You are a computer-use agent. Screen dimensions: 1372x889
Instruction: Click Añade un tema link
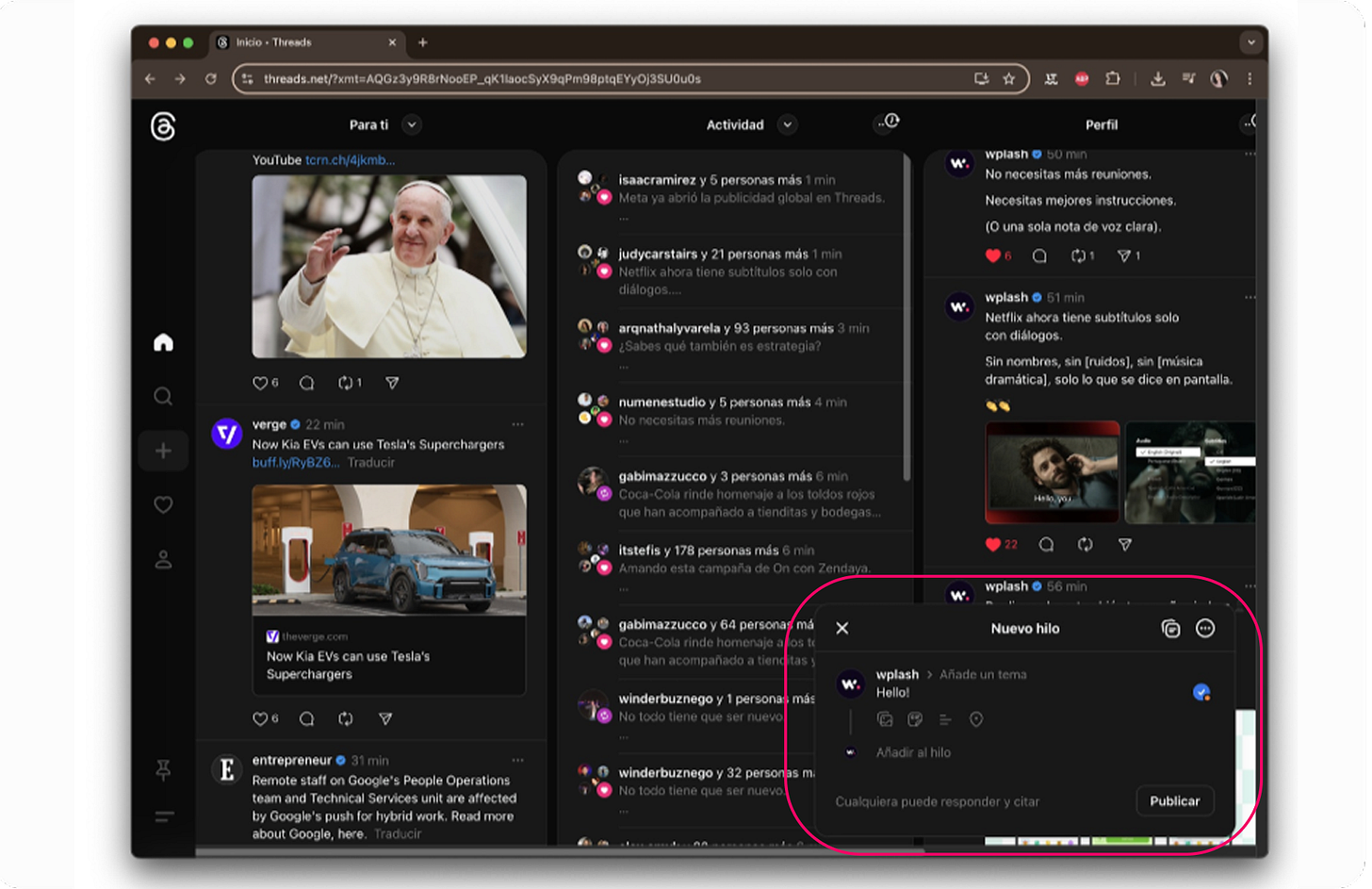[x=983, y=675]
